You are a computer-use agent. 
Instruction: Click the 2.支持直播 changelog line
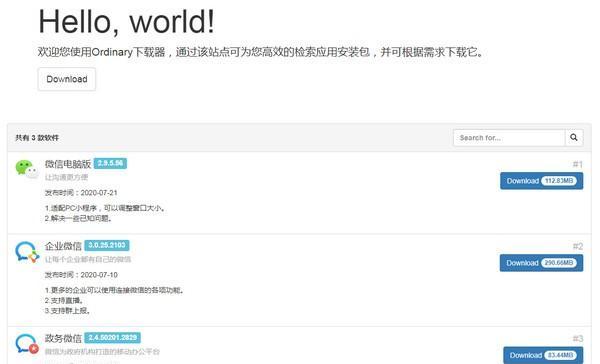64,300
